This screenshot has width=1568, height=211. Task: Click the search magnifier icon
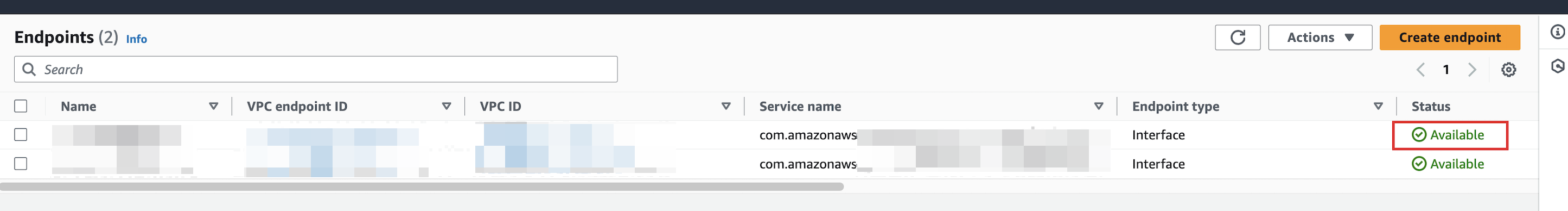29,70
